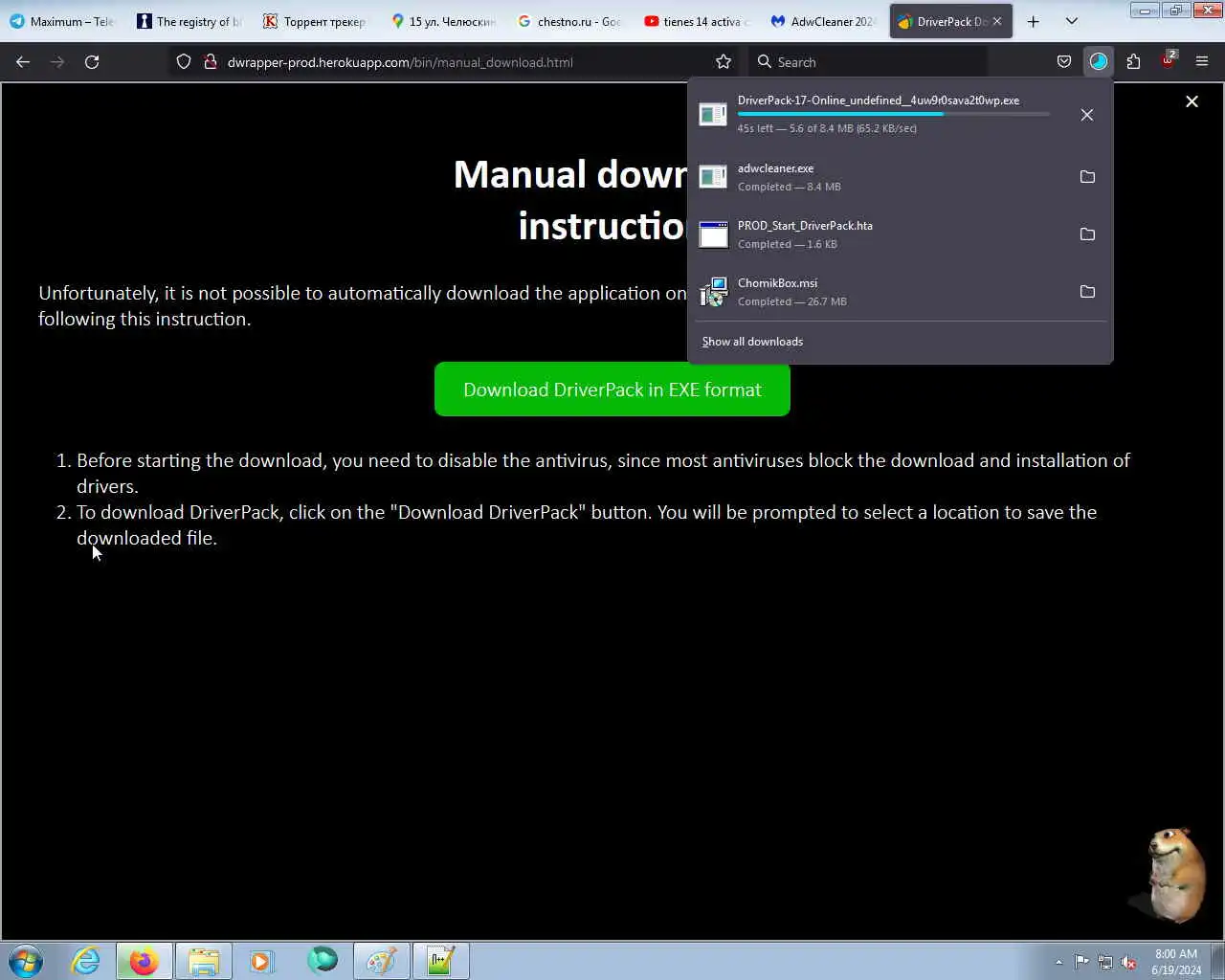This screenshot has height=980, width=1225.
Task: Open the Windows Start menu
Action: [26, 961]
